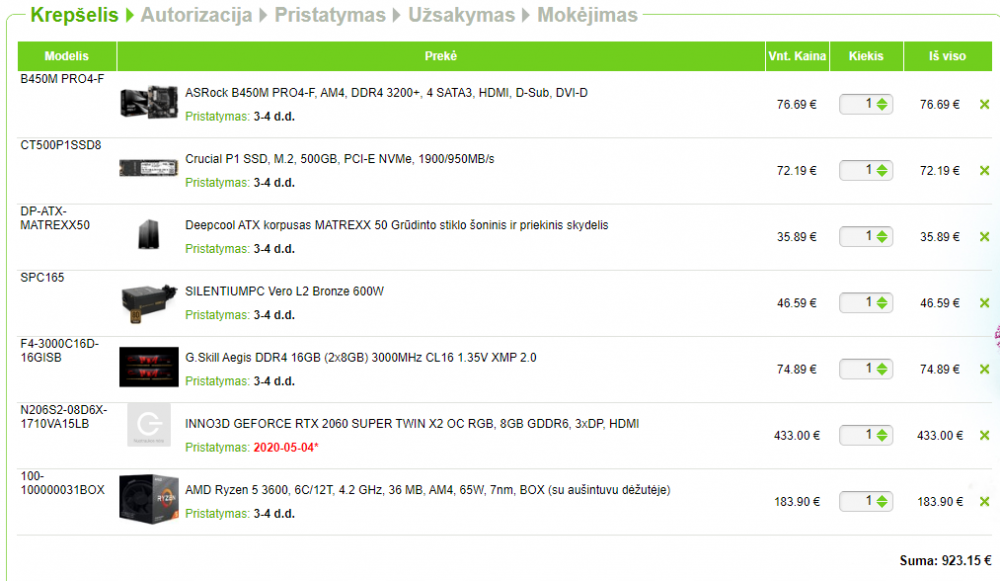Viewport: 1000px width, 581px height.
Task: Click the Suma: 923.15 € total
Action: (945, 561)
